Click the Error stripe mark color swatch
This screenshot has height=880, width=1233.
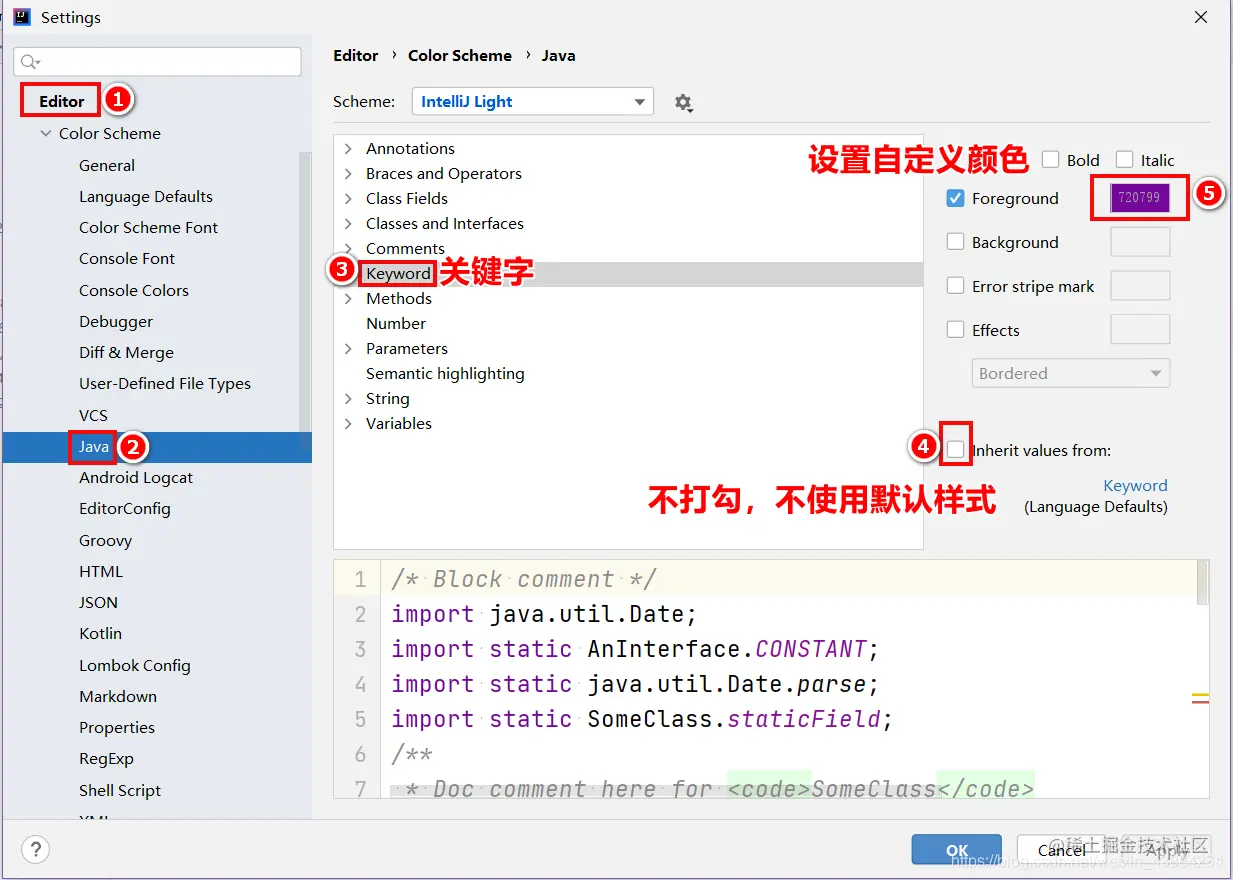tap(1140, 286)
